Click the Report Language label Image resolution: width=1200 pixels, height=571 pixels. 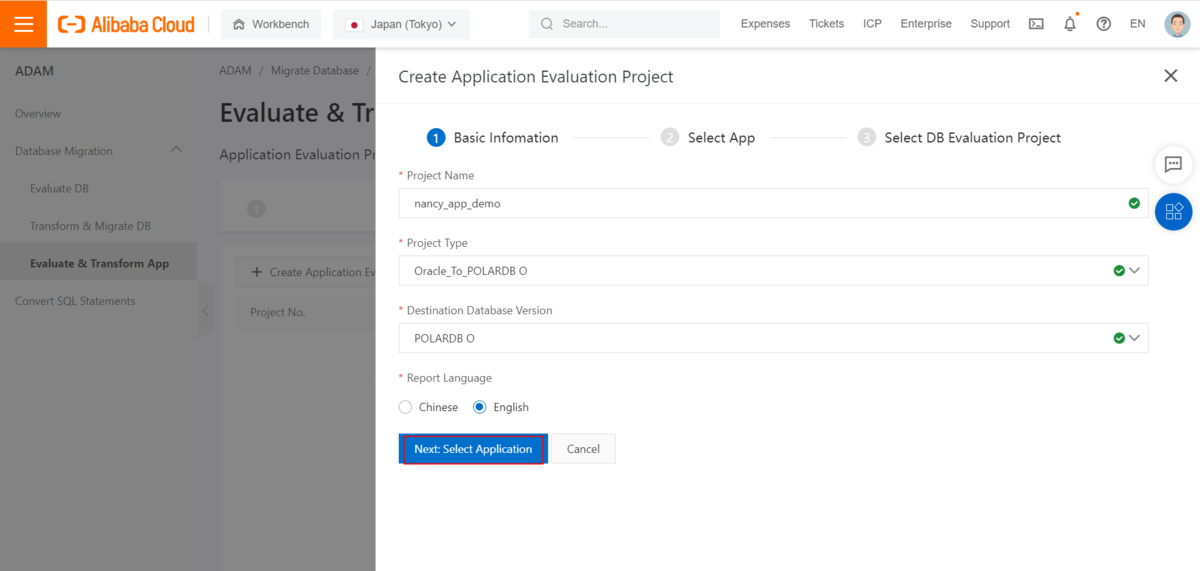point(449,378)
